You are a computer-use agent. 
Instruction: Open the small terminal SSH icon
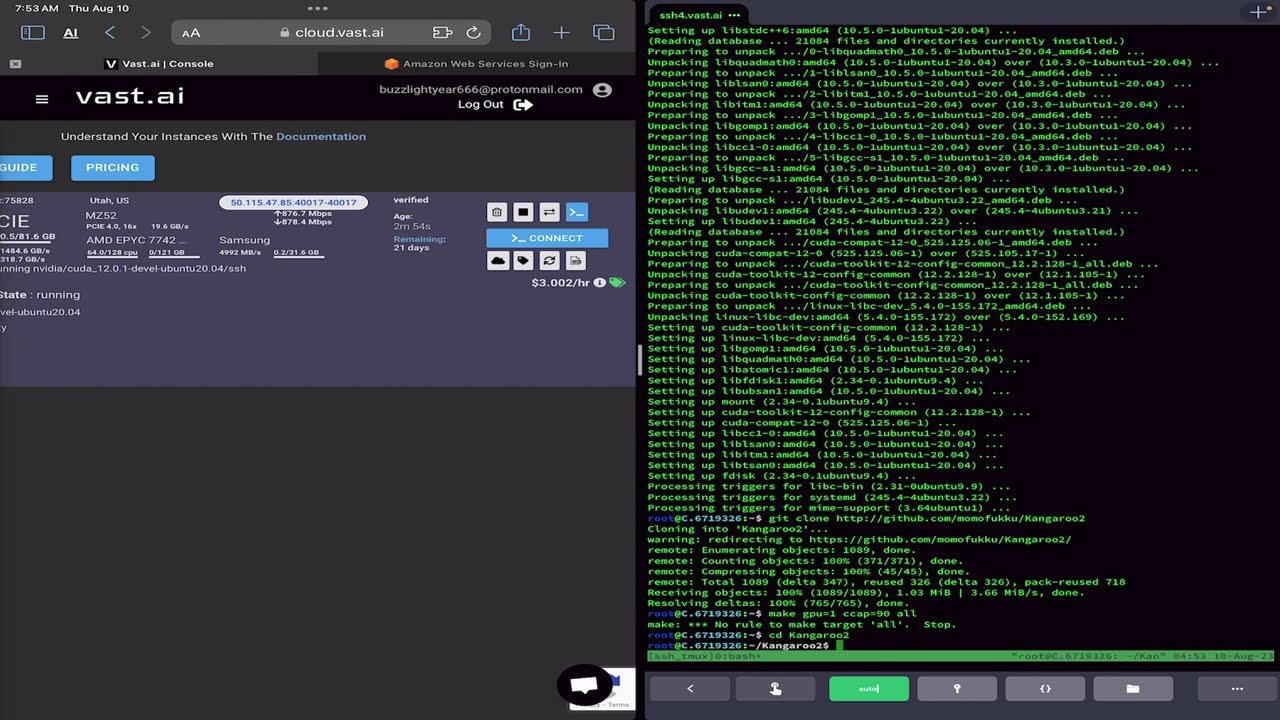(x=576, y=212)
